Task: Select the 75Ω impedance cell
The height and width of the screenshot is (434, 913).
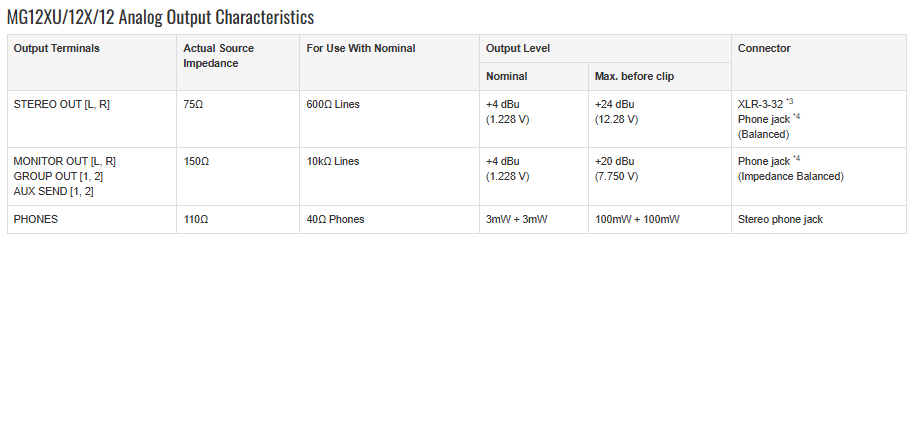Action: pyautogui.click(x=238, y=119)
